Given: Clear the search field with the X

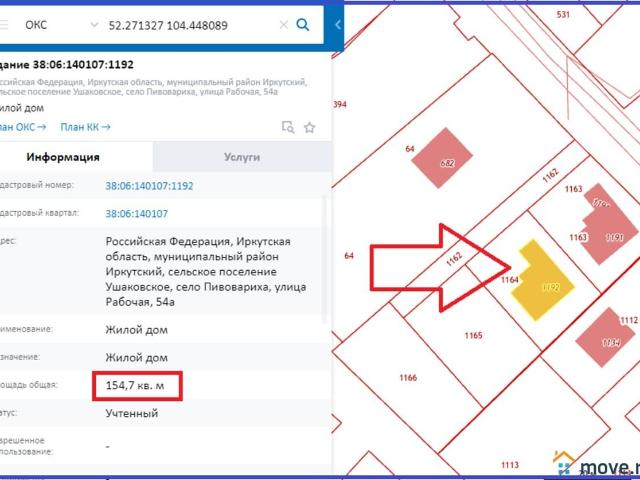Looking at the screenshot, I should click(284, 25).
